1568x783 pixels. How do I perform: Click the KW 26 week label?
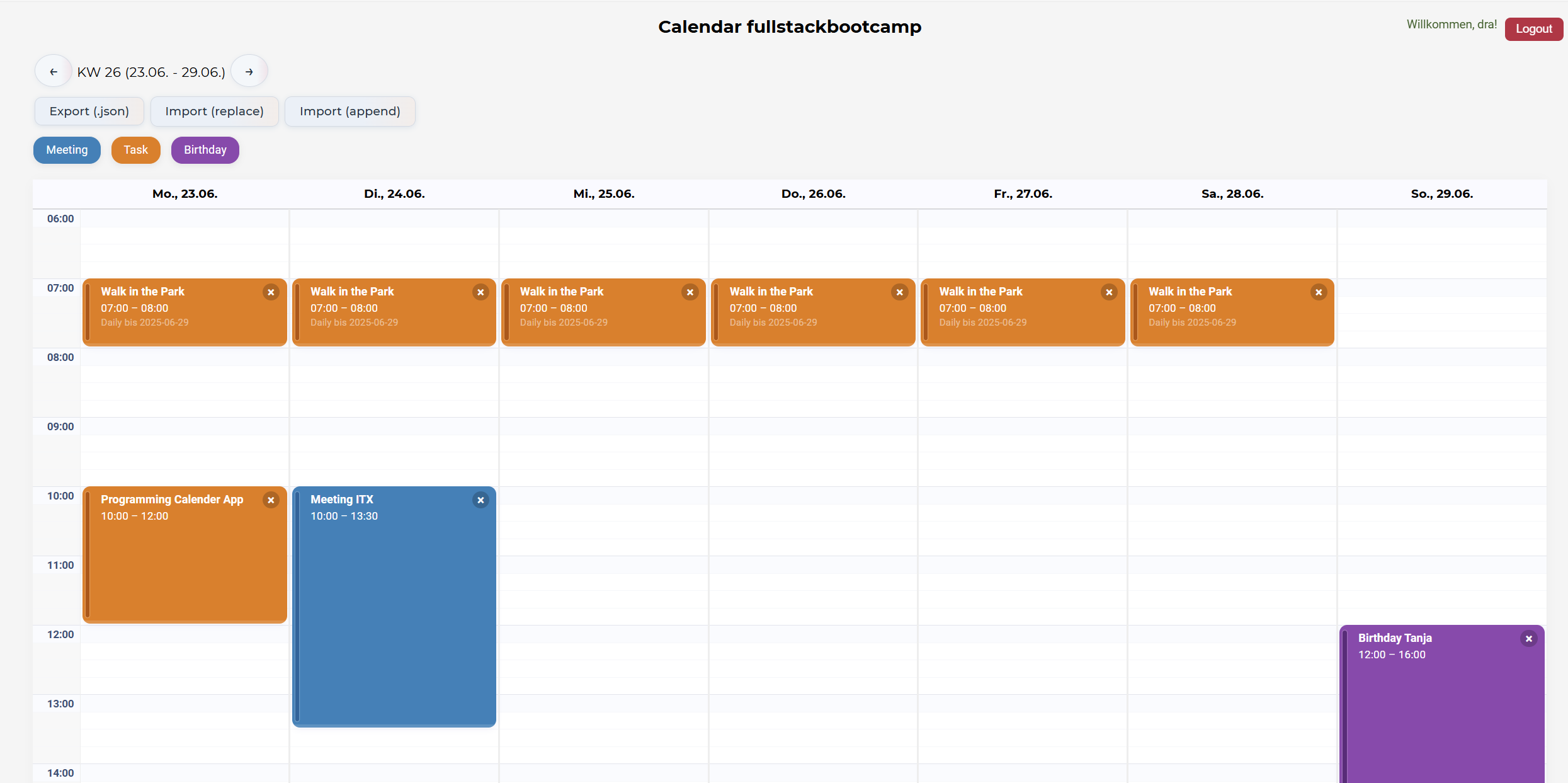(151, 72)
